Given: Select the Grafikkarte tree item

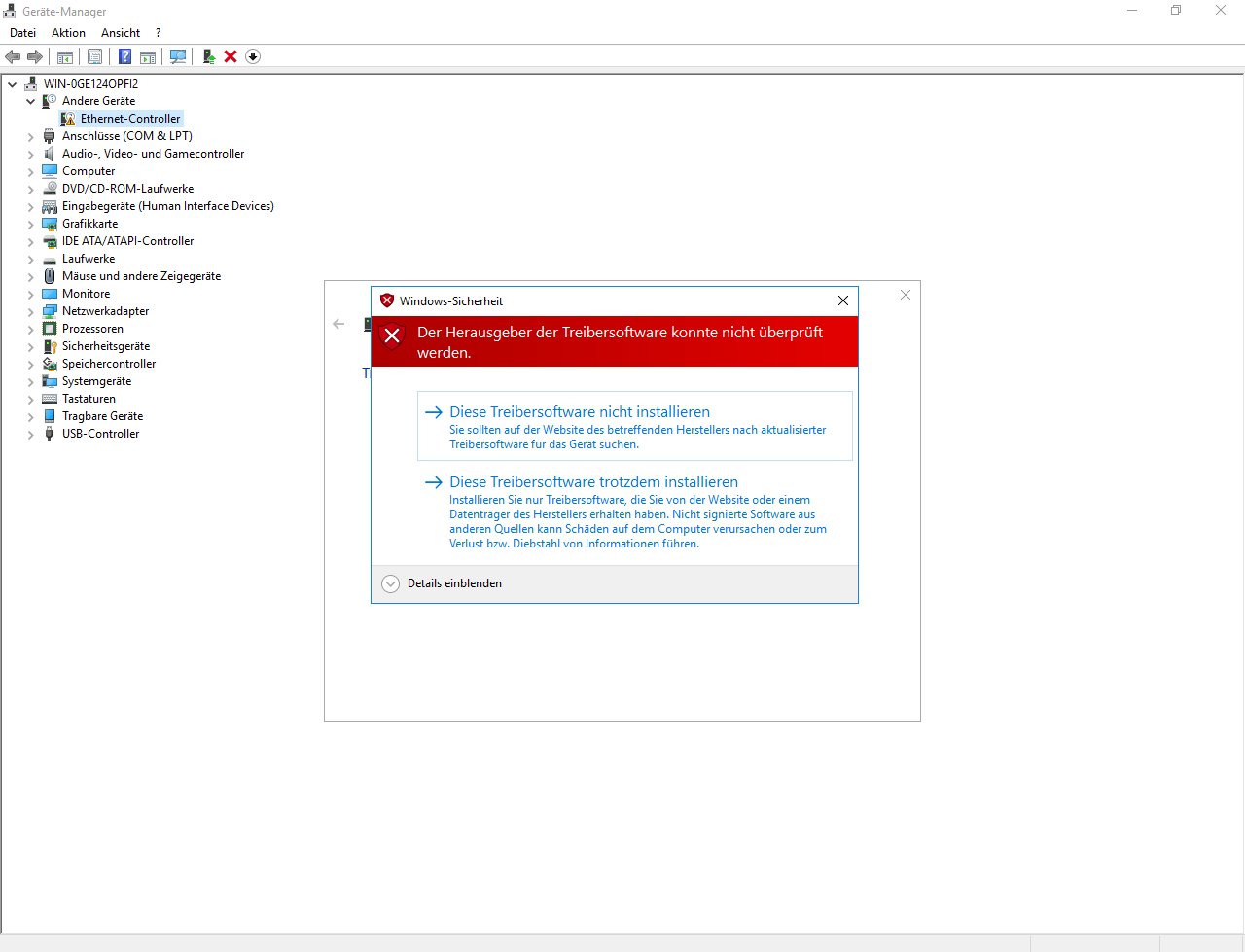Looking at the screenshot, I should (89, 224).
